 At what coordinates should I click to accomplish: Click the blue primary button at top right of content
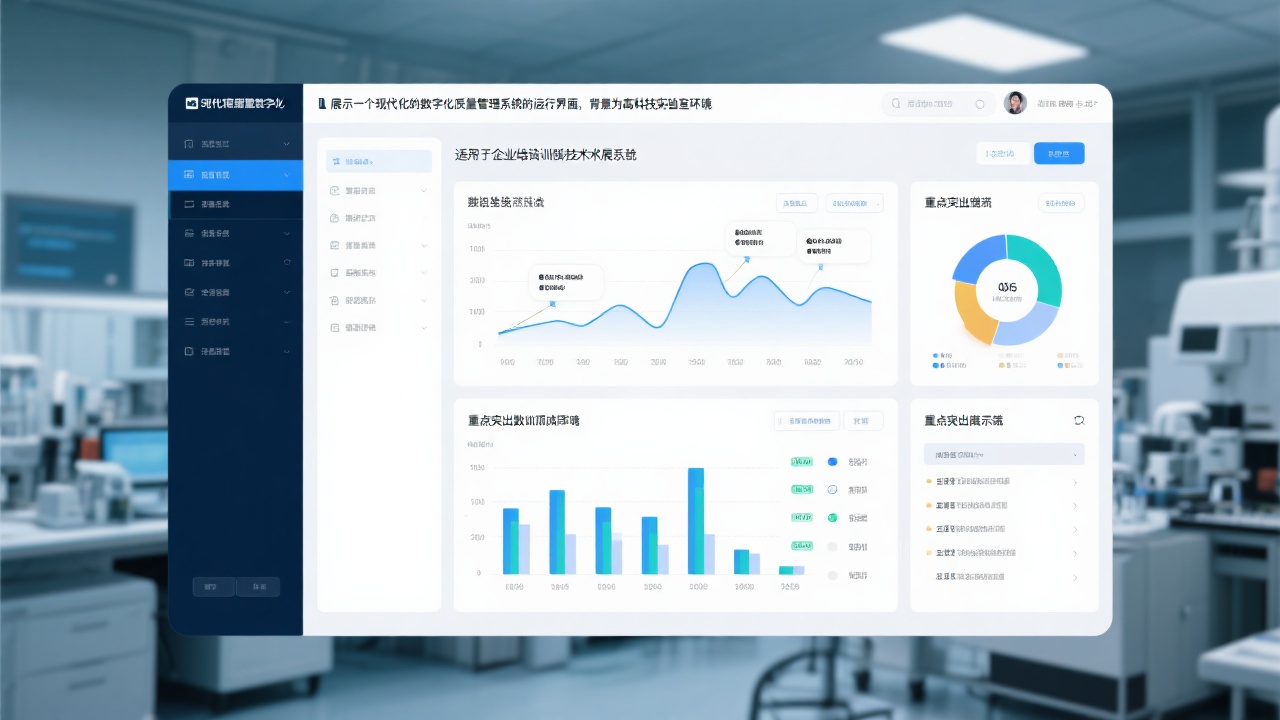click(x=1059, y=153)
